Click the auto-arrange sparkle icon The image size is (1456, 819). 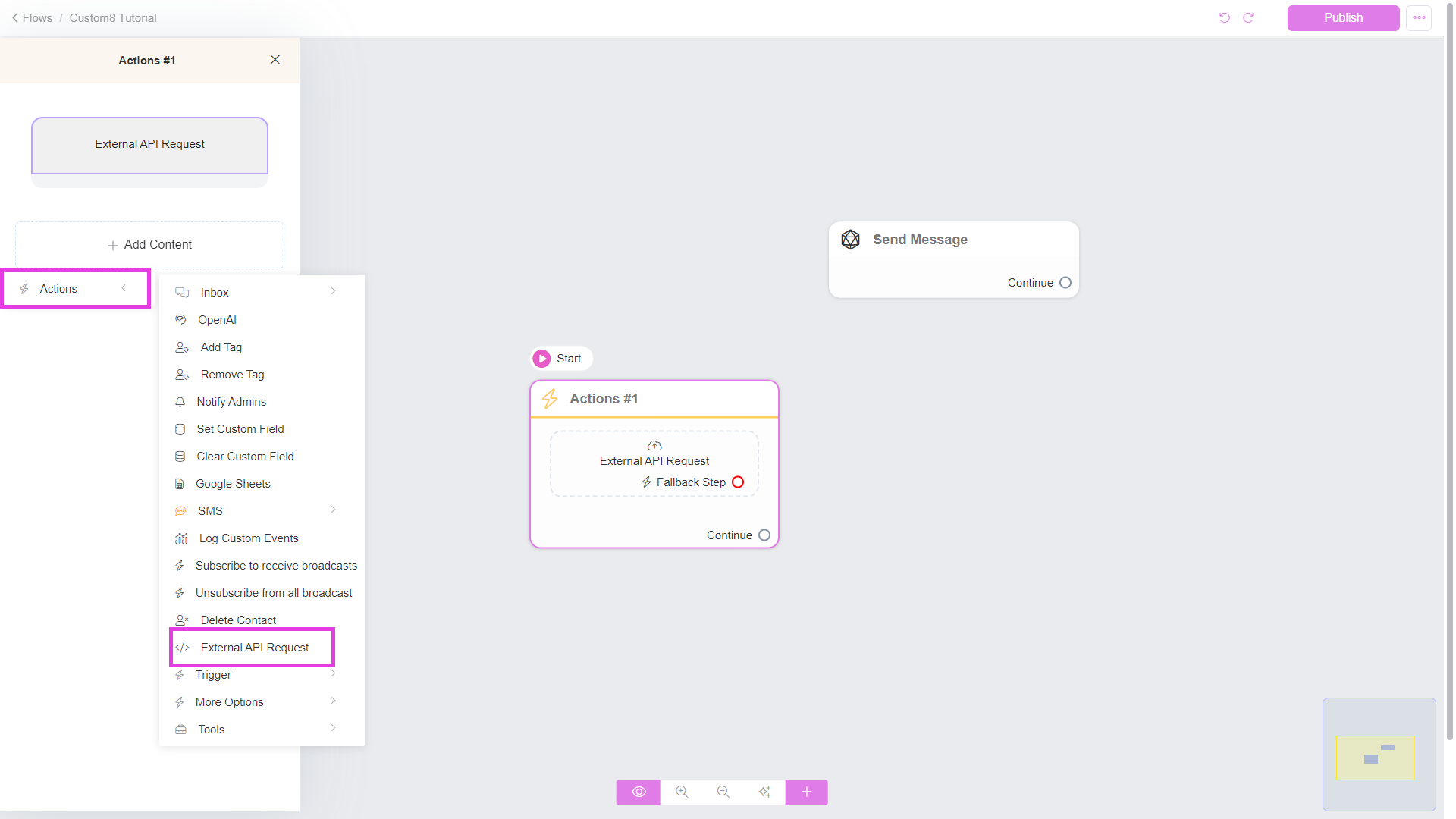[764, 792]
